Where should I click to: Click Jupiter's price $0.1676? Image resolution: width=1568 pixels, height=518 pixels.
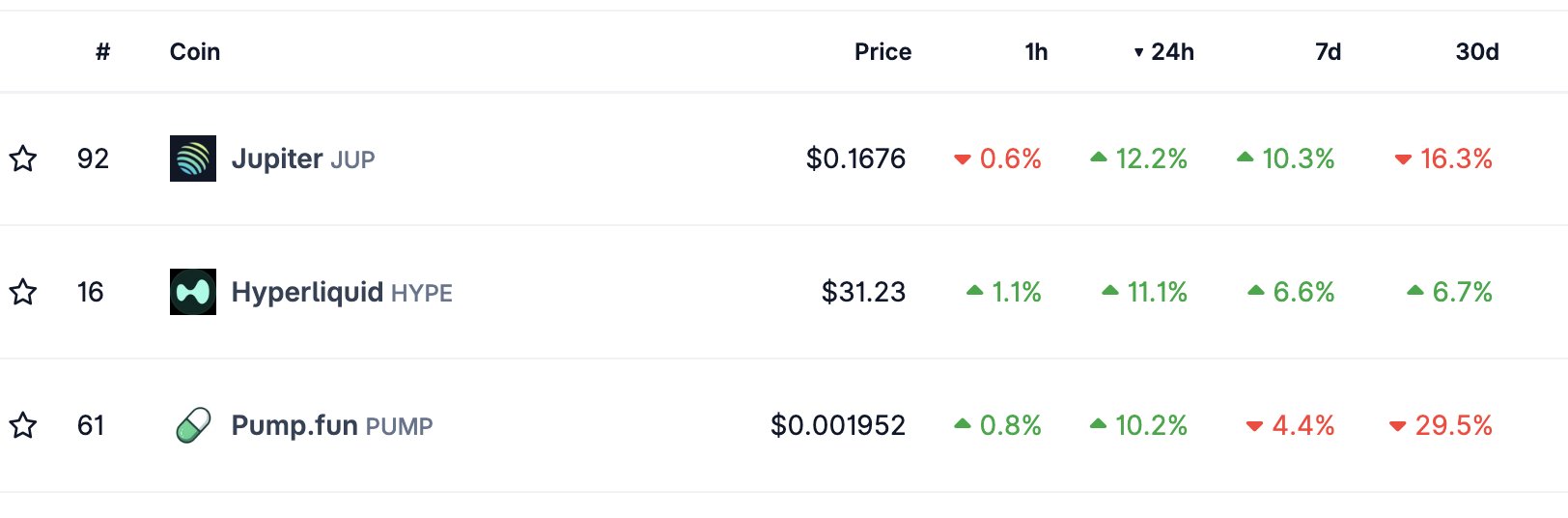pos(855,158)
